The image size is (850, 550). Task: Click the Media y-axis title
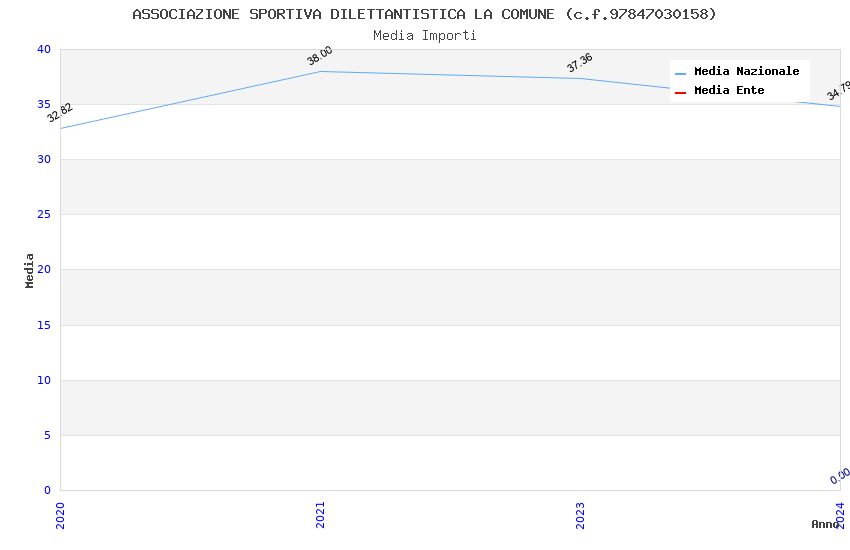point(30,270)
